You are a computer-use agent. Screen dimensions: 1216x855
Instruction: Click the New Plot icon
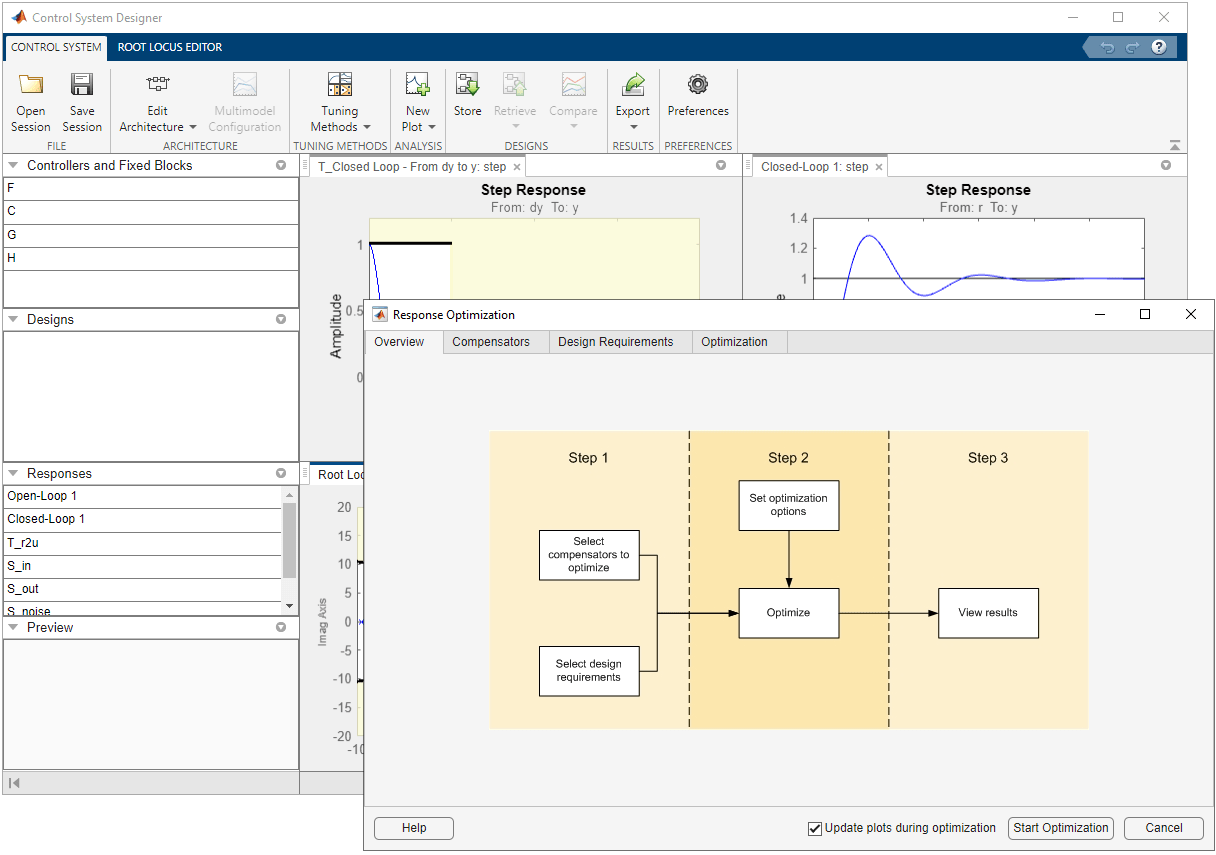417,85
